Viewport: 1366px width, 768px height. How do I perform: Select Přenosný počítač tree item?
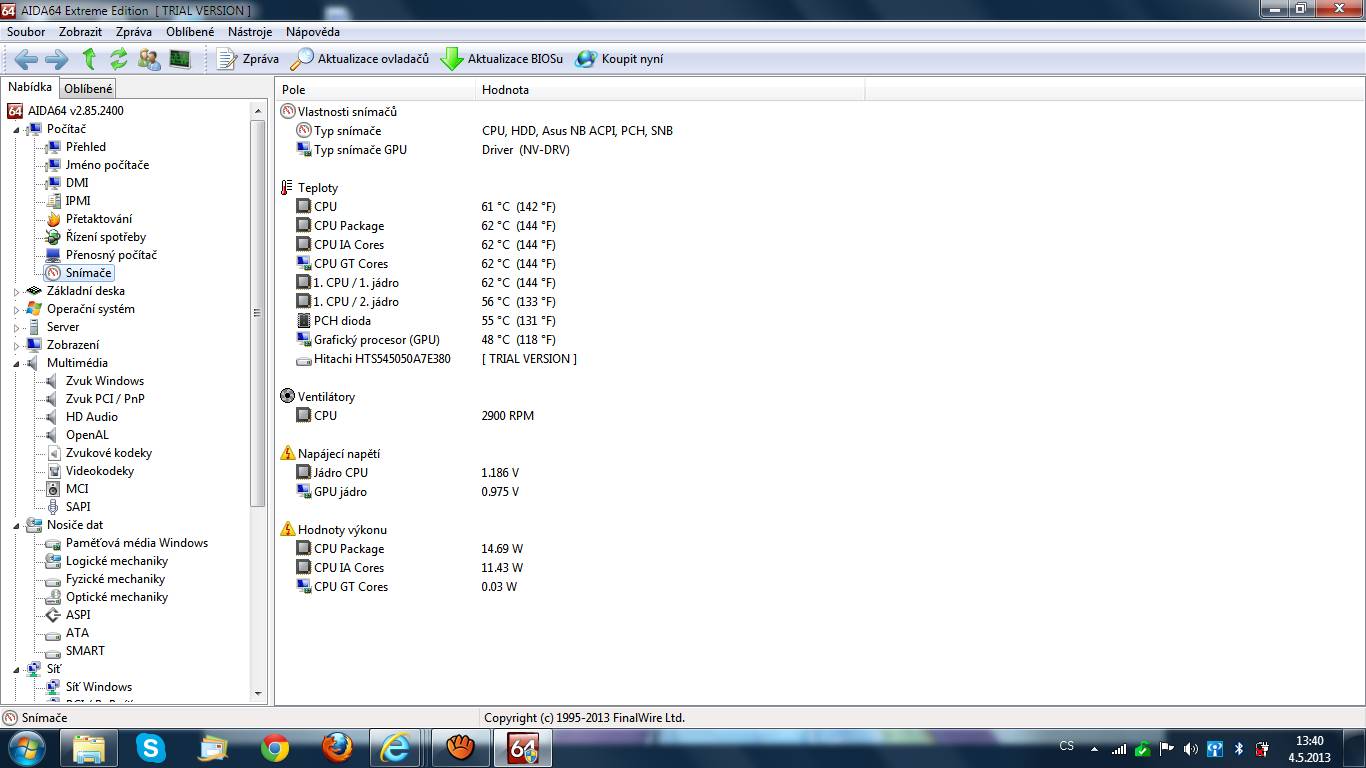pos(111,255)
